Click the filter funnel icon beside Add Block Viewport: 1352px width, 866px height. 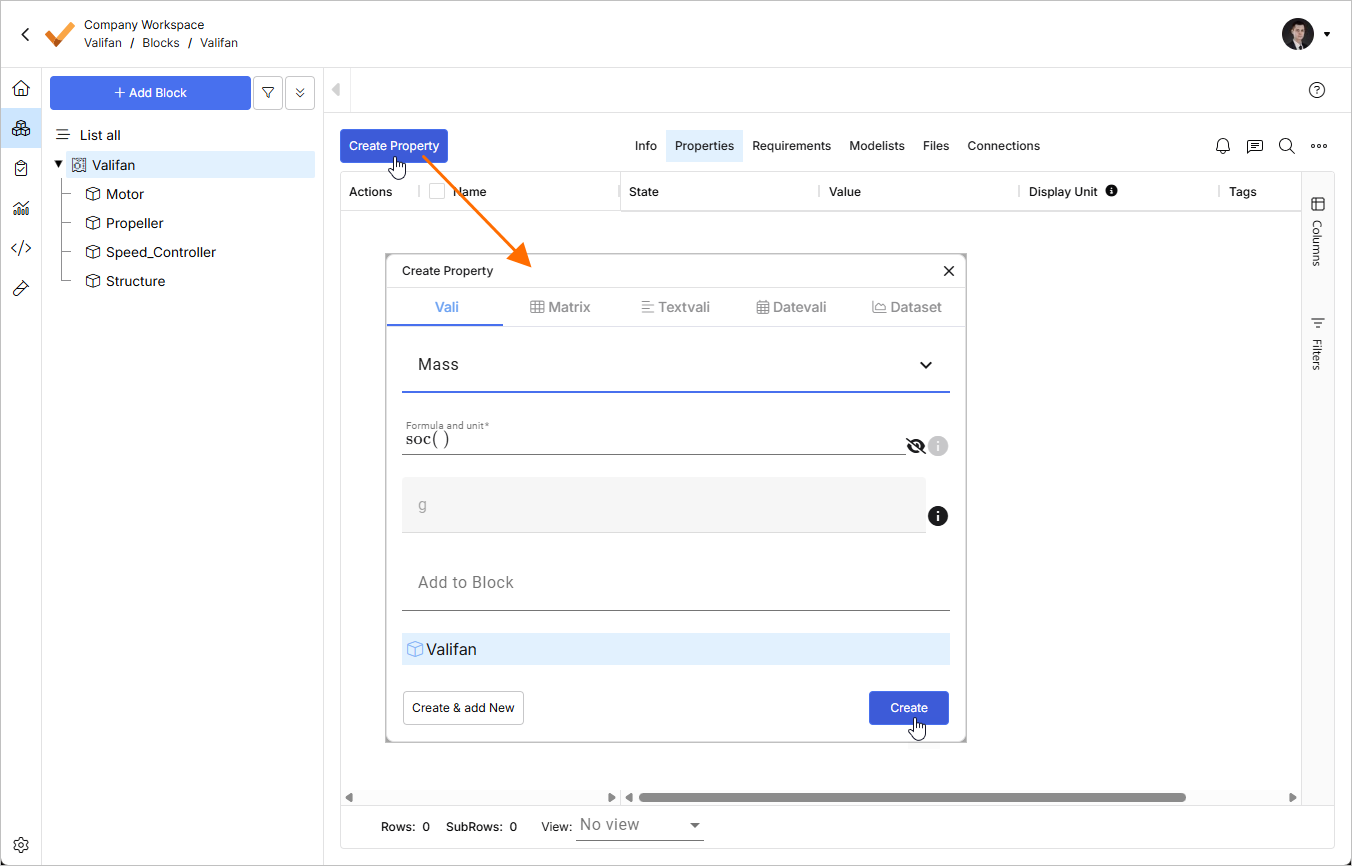click(268, 93)
